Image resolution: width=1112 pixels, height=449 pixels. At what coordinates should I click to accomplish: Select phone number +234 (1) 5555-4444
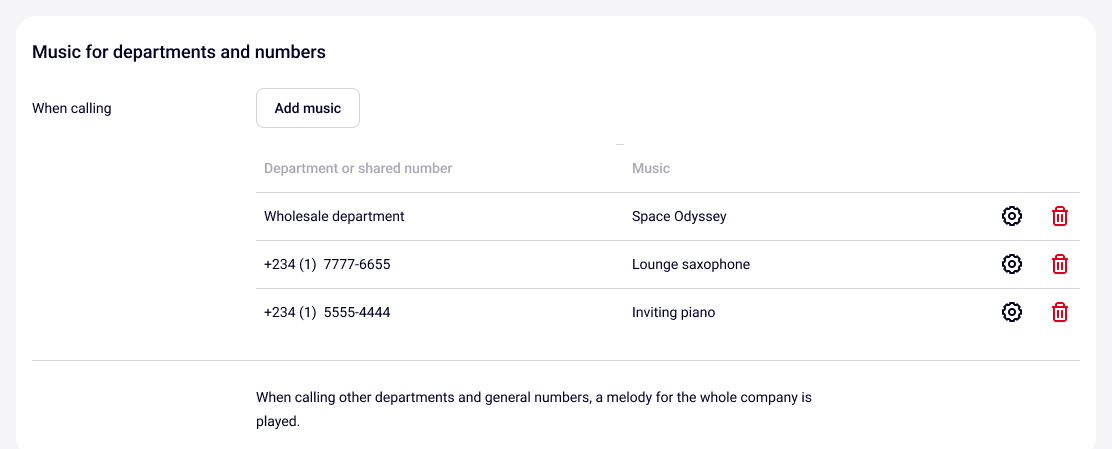(327, 312)
